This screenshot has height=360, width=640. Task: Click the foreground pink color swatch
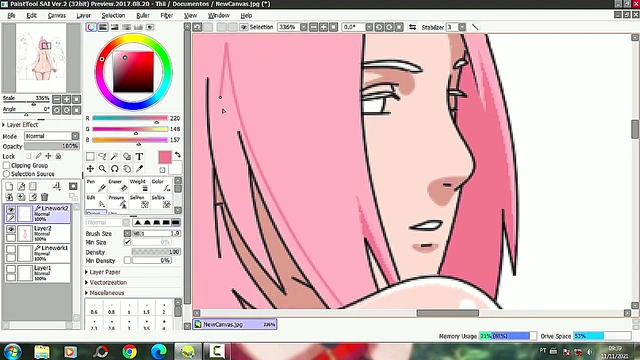(x=165, y=157)
